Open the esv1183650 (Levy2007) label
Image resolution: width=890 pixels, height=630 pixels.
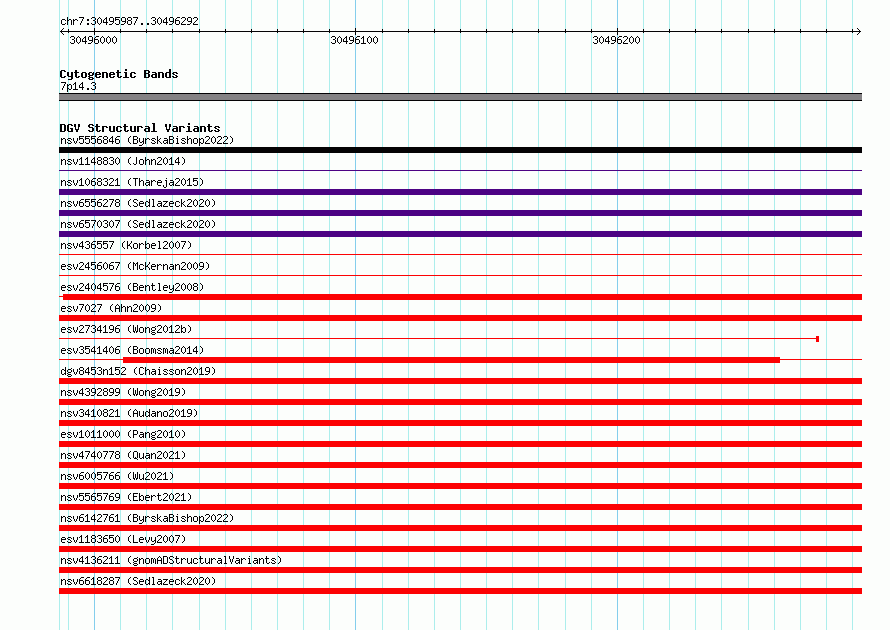pyautogui.click(x=123, y=539)
